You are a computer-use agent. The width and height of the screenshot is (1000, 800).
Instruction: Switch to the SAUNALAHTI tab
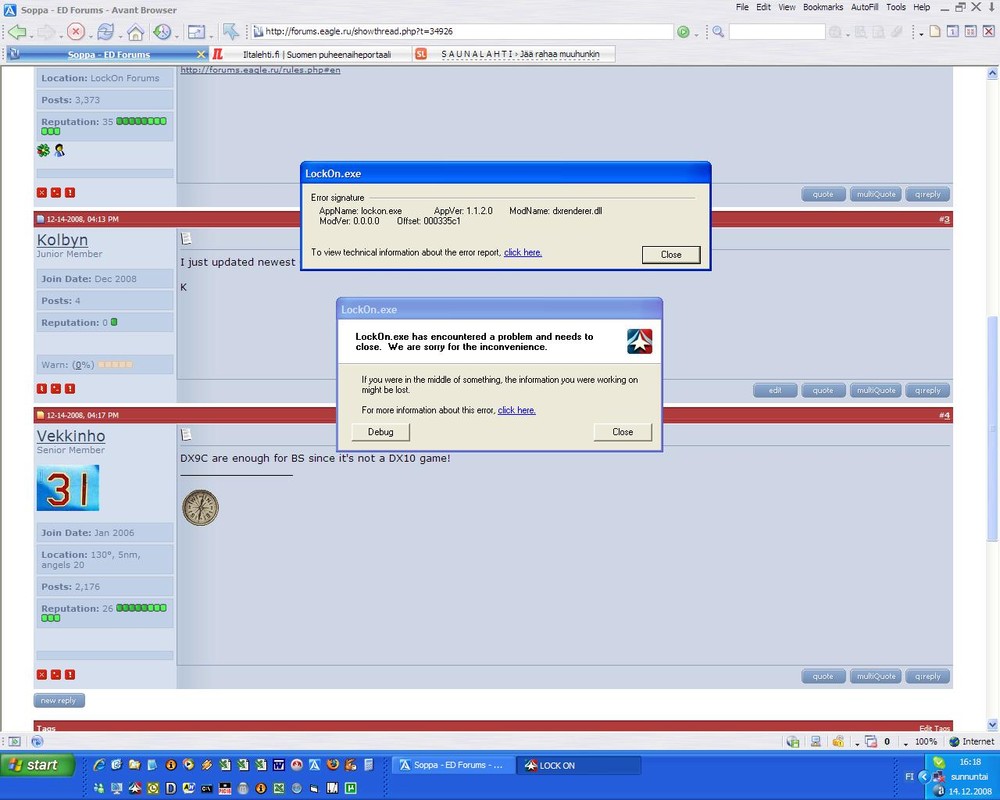[514, 54]
